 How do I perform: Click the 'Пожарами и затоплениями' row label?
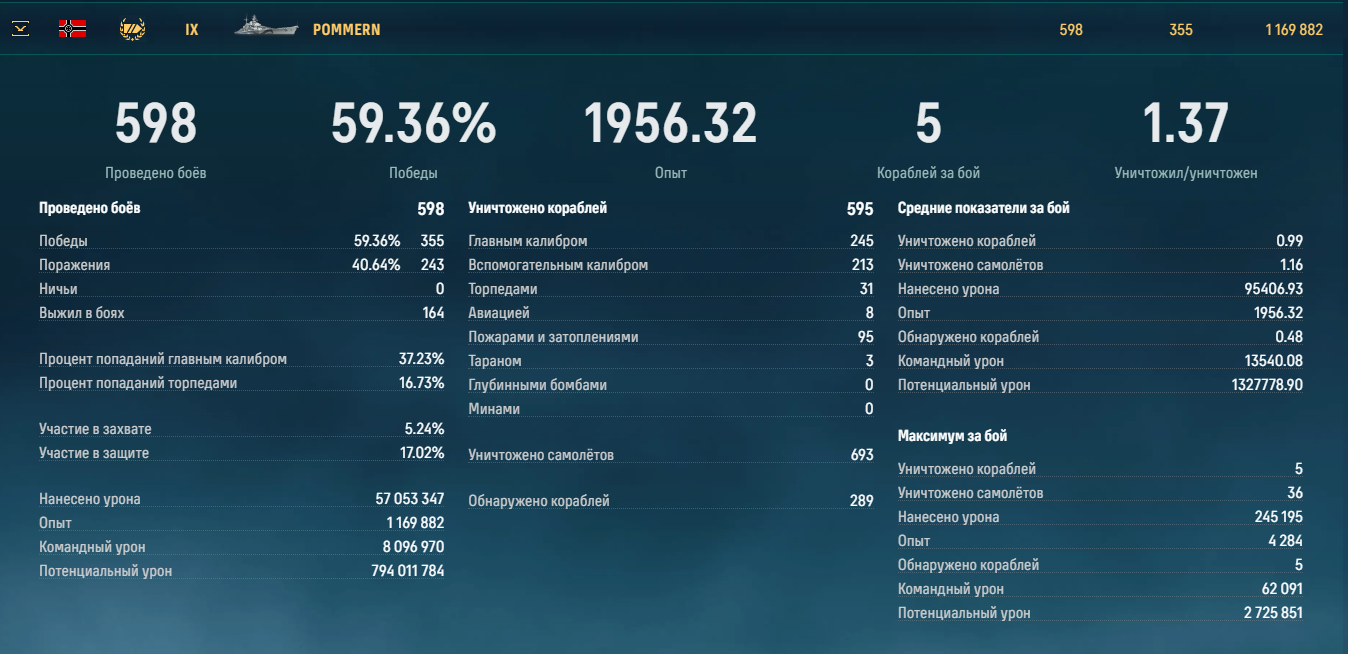[x=552, y=337]
